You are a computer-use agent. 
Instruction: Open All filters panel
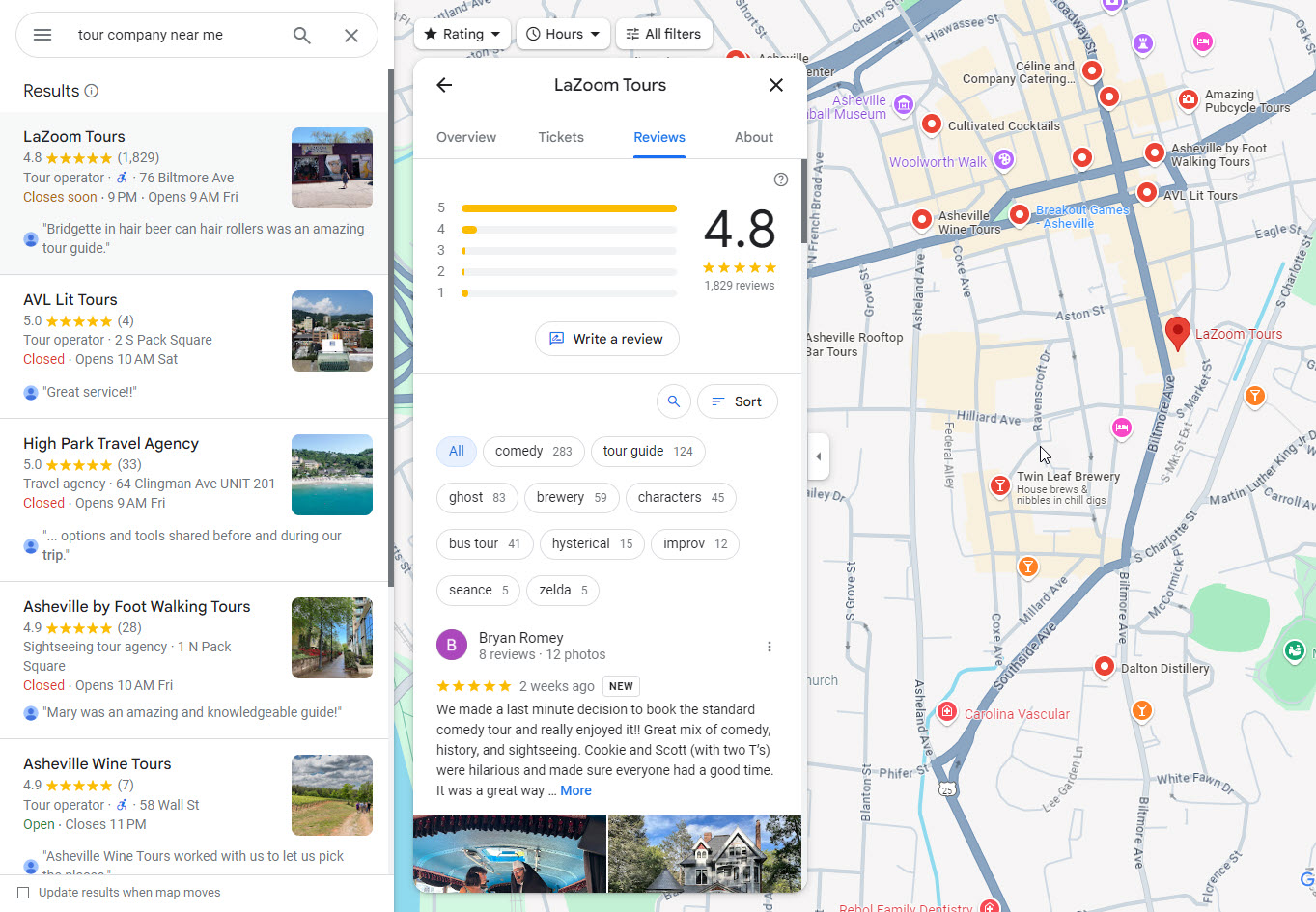pyautogui.click(x=664, y=34)
